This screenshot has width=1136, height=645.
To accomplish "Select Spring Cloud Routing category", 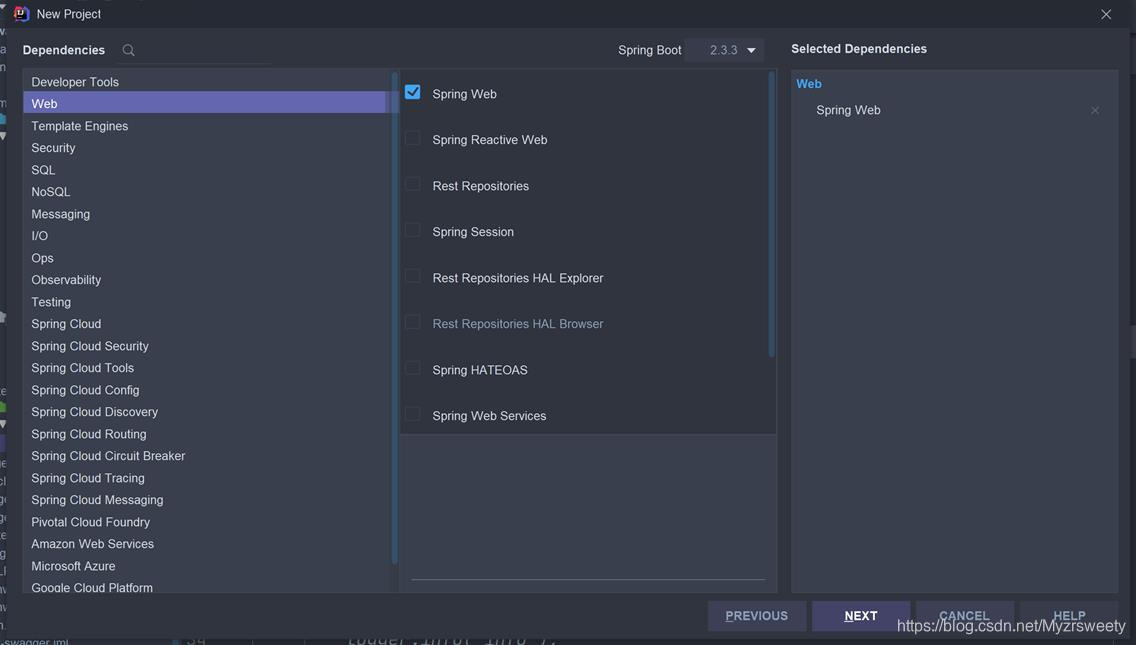I will pos(206,434).
